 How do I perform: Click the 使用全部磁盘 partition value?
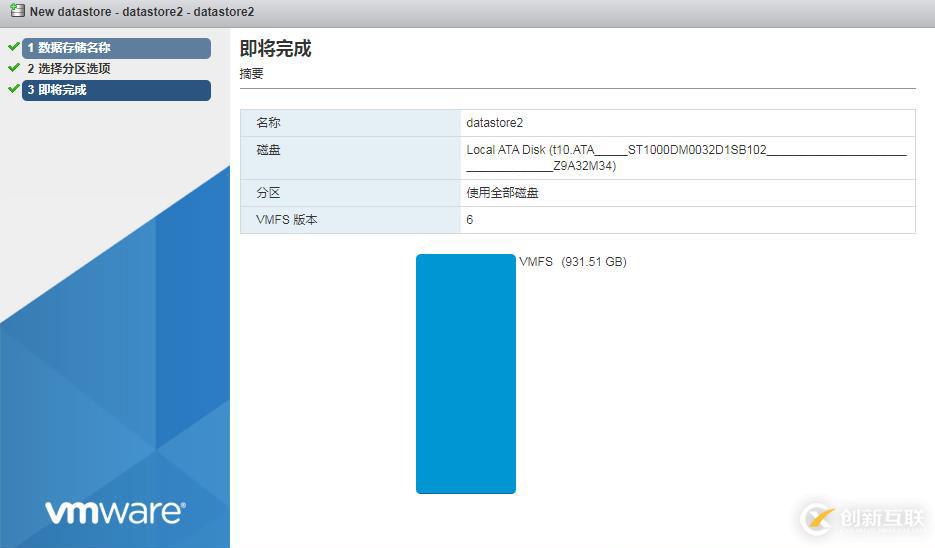tap(502, 193)
